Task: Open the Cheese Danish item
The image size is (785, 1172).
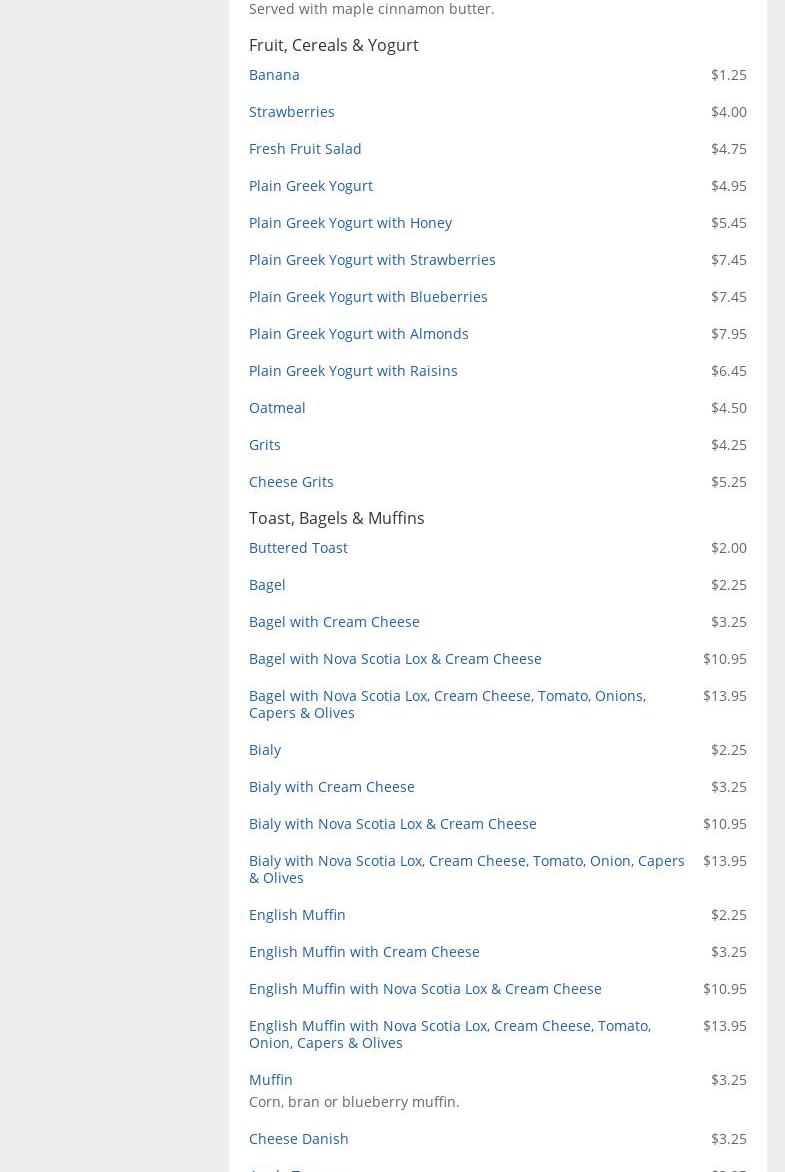Action: (298, 1139)
